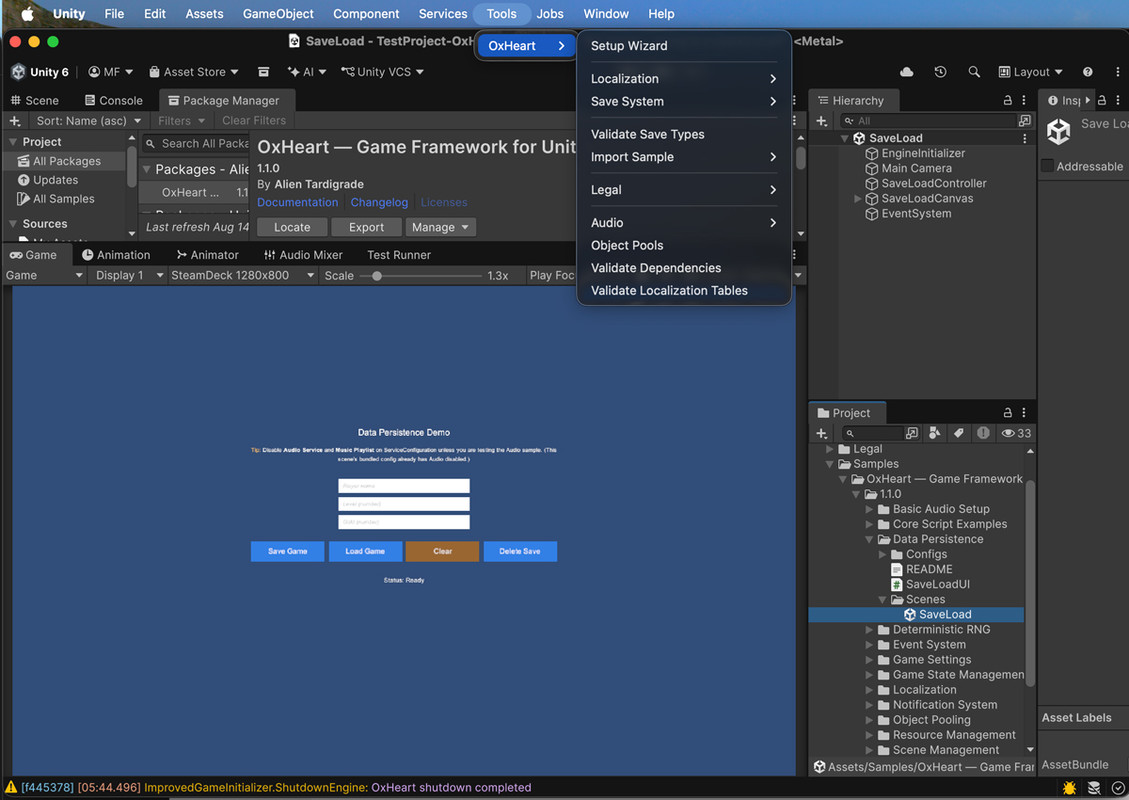Click Delete Save button in Game view
1129x800 pixels.
[520, 552]
